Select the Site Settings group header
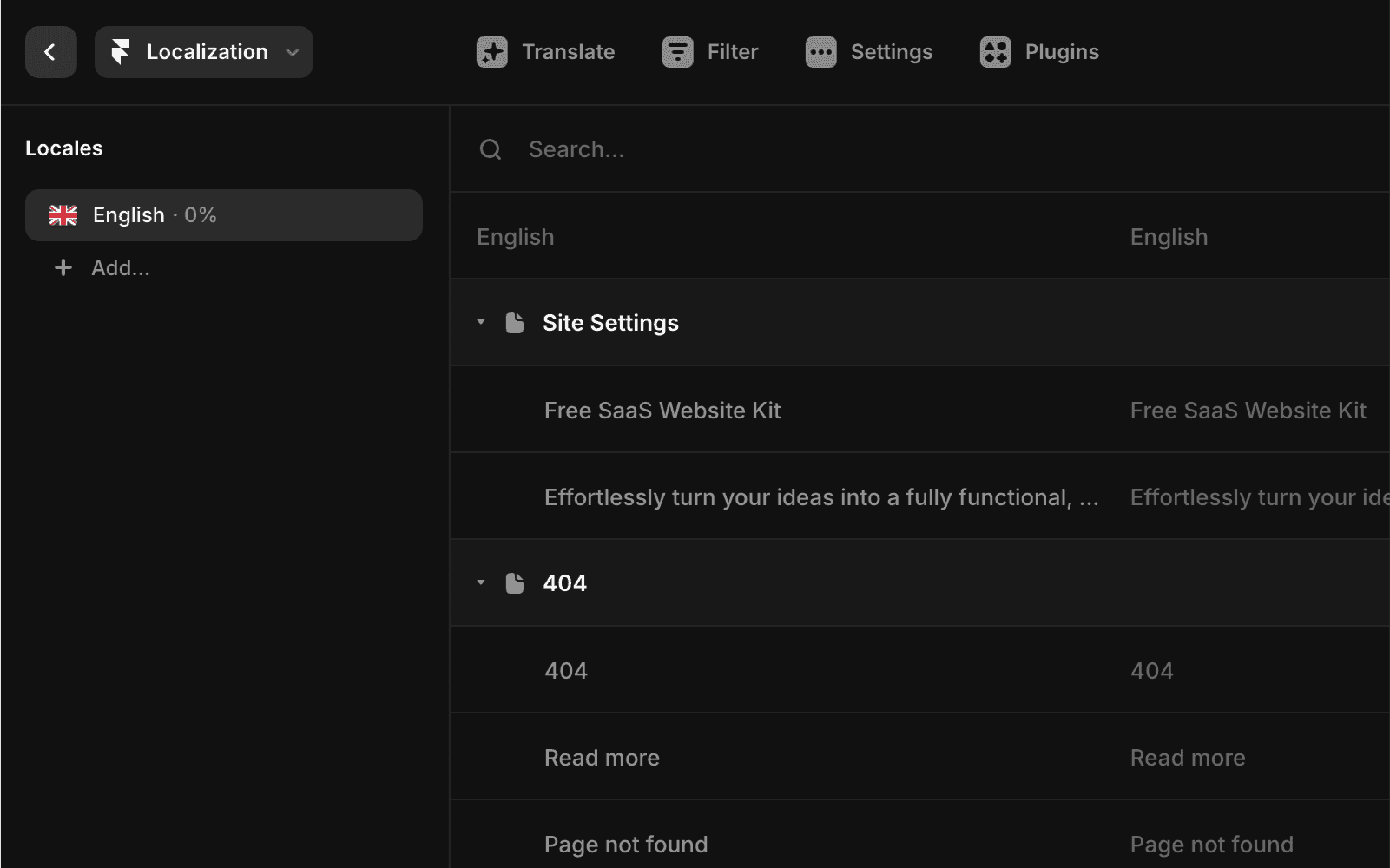 (920, 322)
